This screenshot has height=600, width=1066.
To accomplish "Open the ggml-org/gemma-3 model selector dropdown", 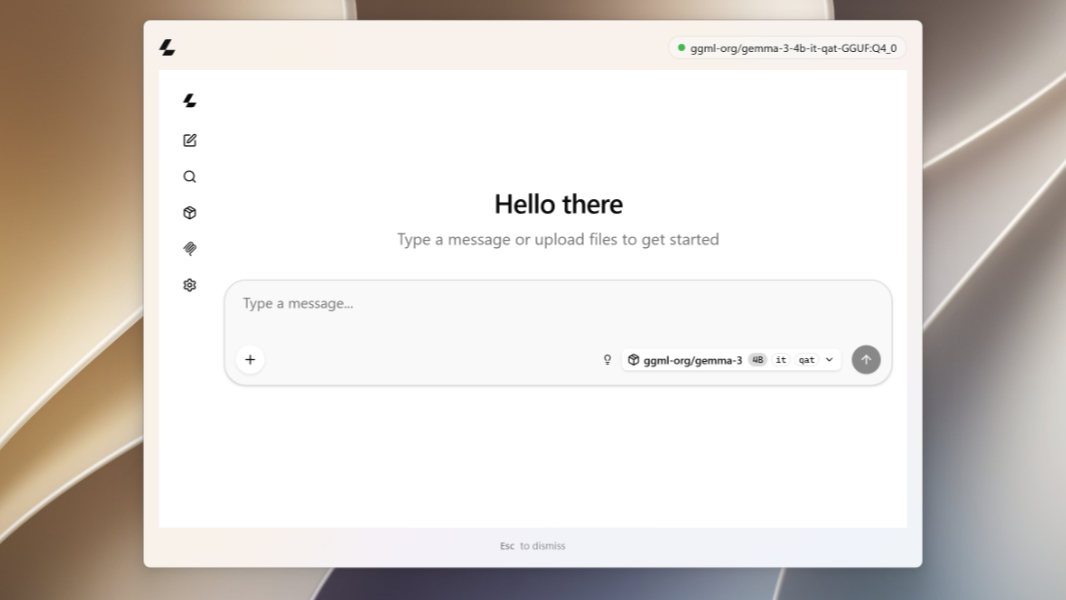I will pos(731,360).
